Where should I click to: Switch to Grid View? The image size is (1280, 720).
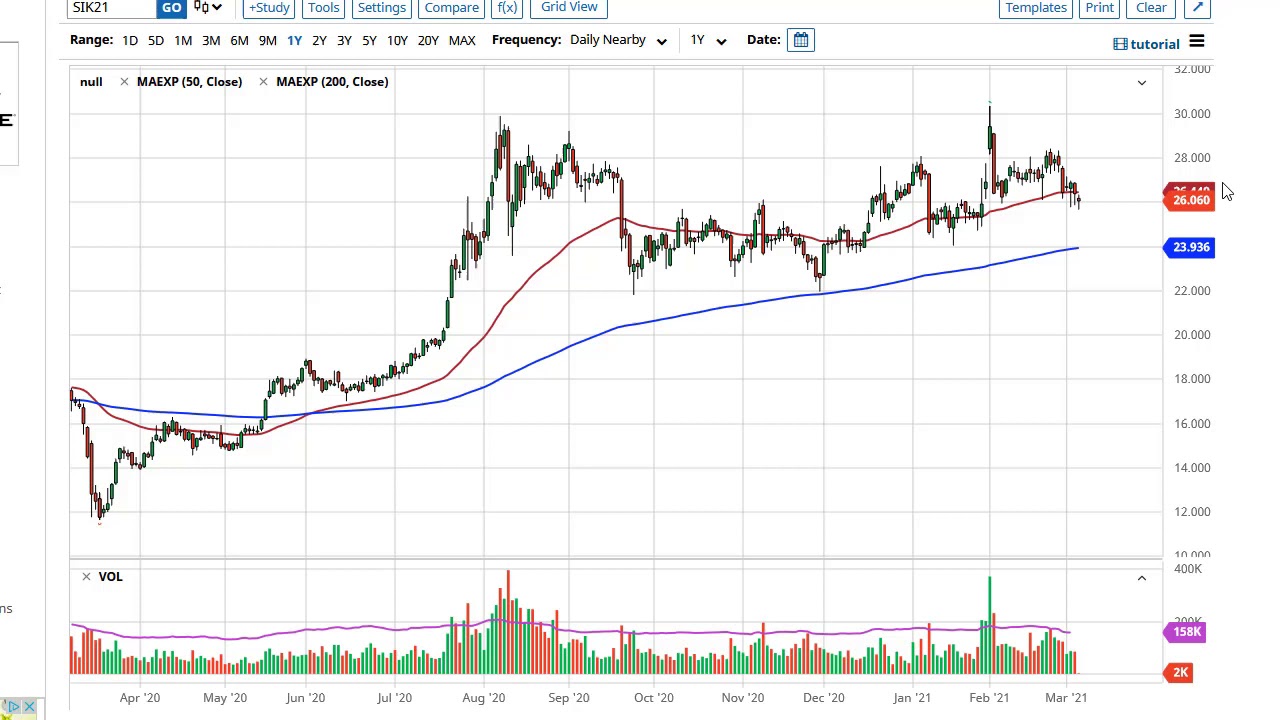[569, 8]
